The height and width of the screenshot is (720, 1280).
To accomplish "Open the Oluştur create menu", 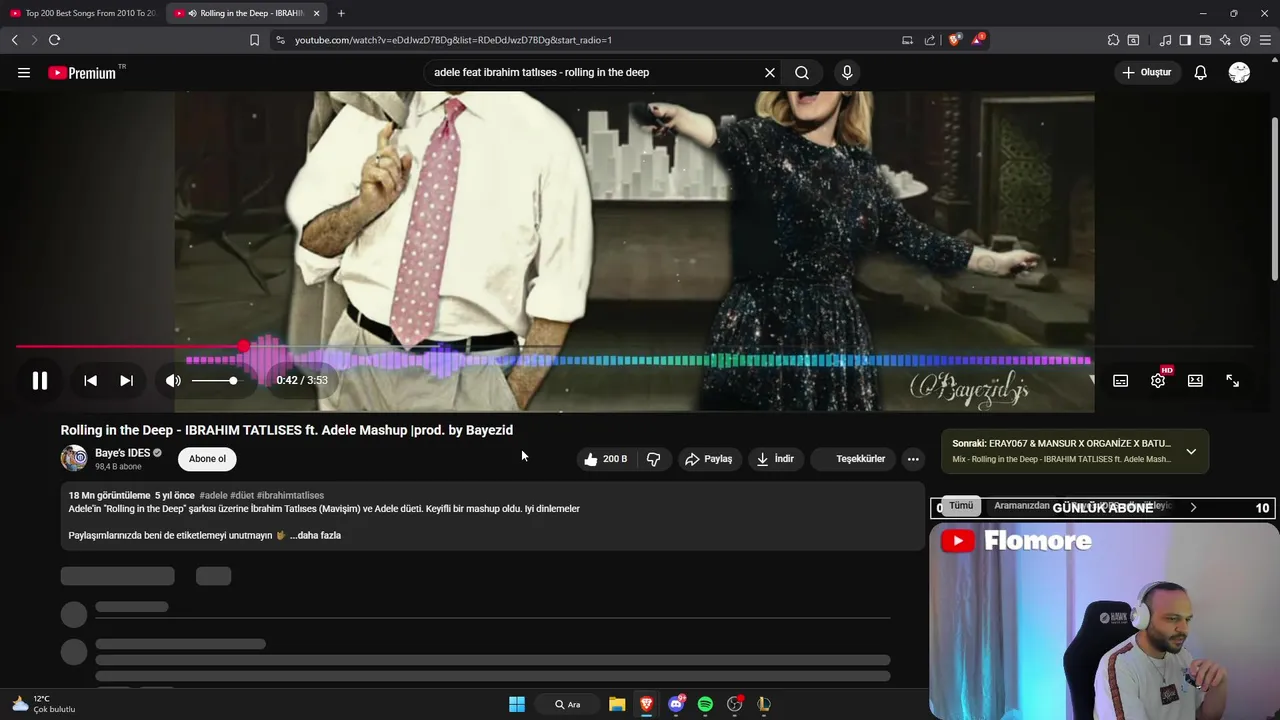I will click(x=1147, y=72).
